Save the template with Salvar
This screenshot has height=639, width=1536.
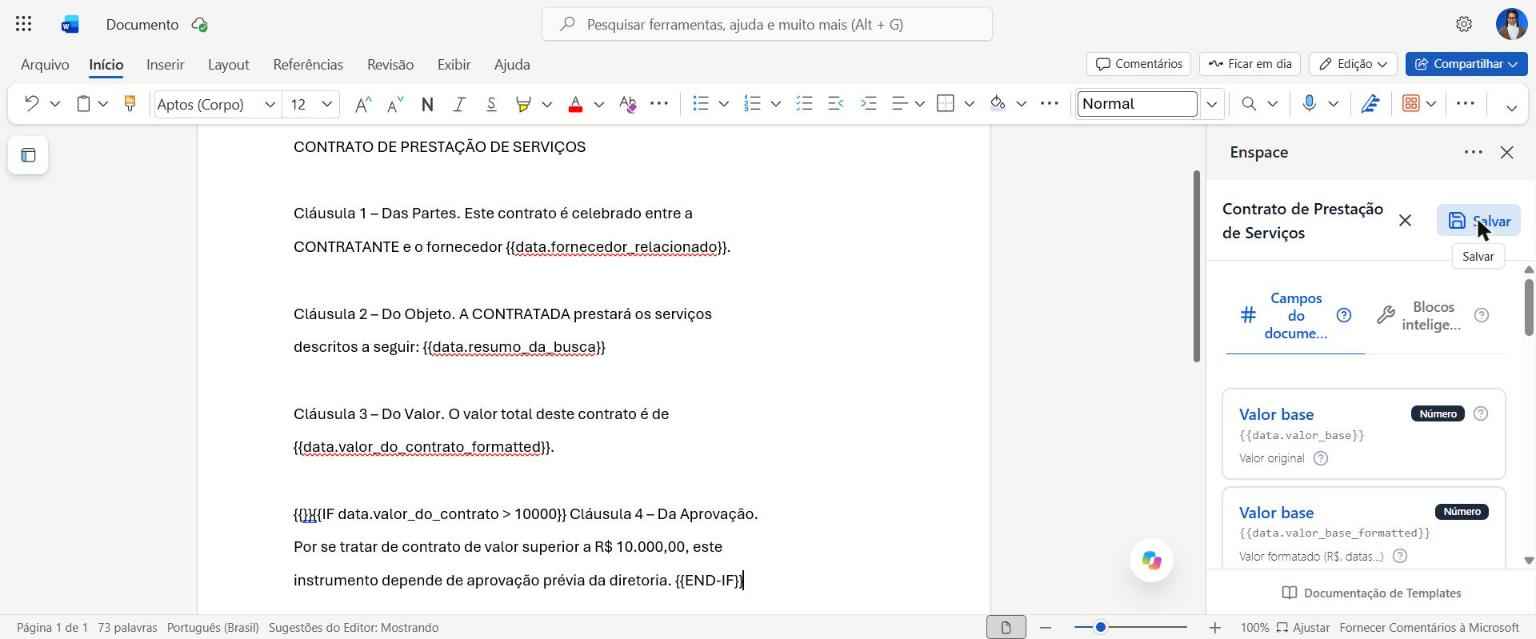(1479, 221)
